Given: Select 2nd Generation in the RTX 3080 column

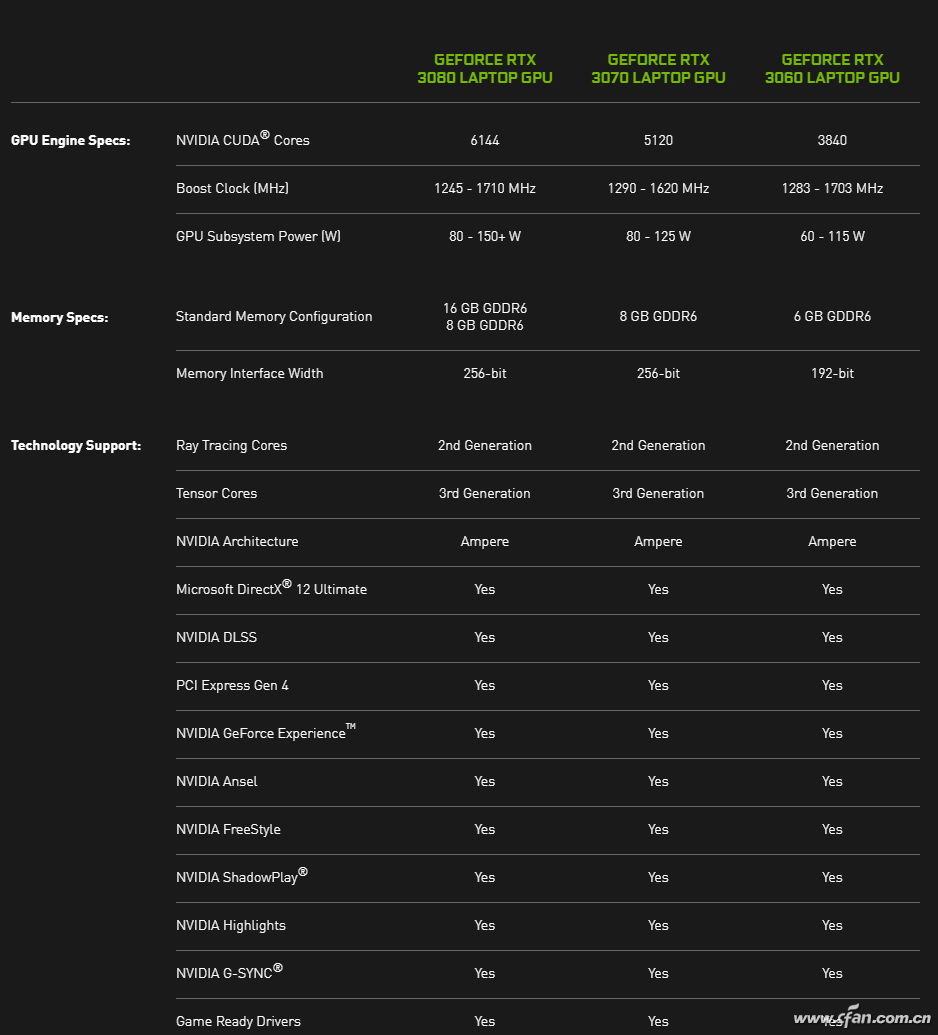Looking at the screenshot, I should pyautogui.click(x=485, y=446).
